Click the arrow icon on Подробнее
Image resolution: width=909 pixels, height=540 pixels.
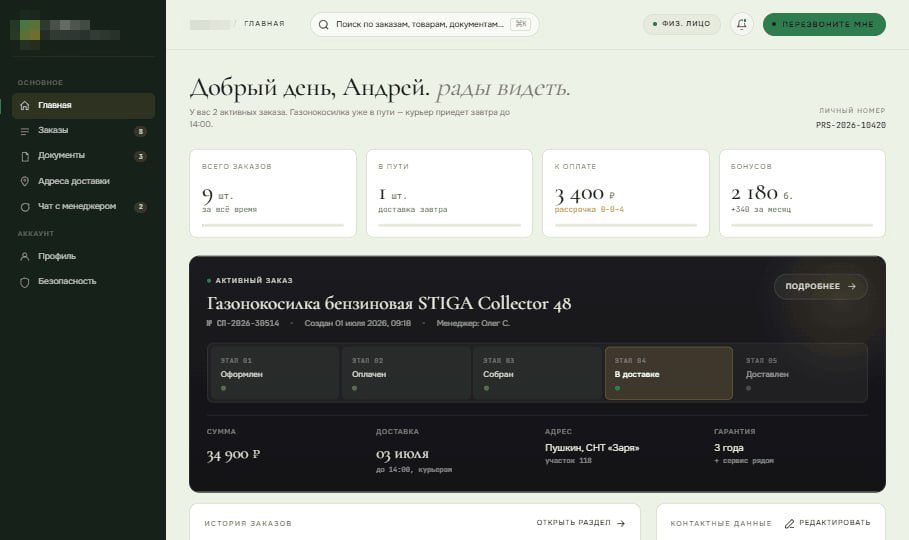pyautogui.click(x=852, y=287)
